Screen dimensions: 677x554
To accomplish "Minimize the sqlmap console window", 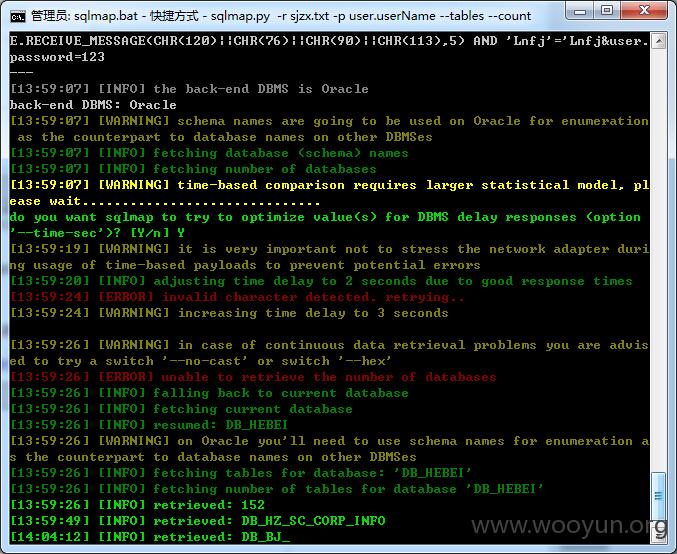I will point(580,11).
